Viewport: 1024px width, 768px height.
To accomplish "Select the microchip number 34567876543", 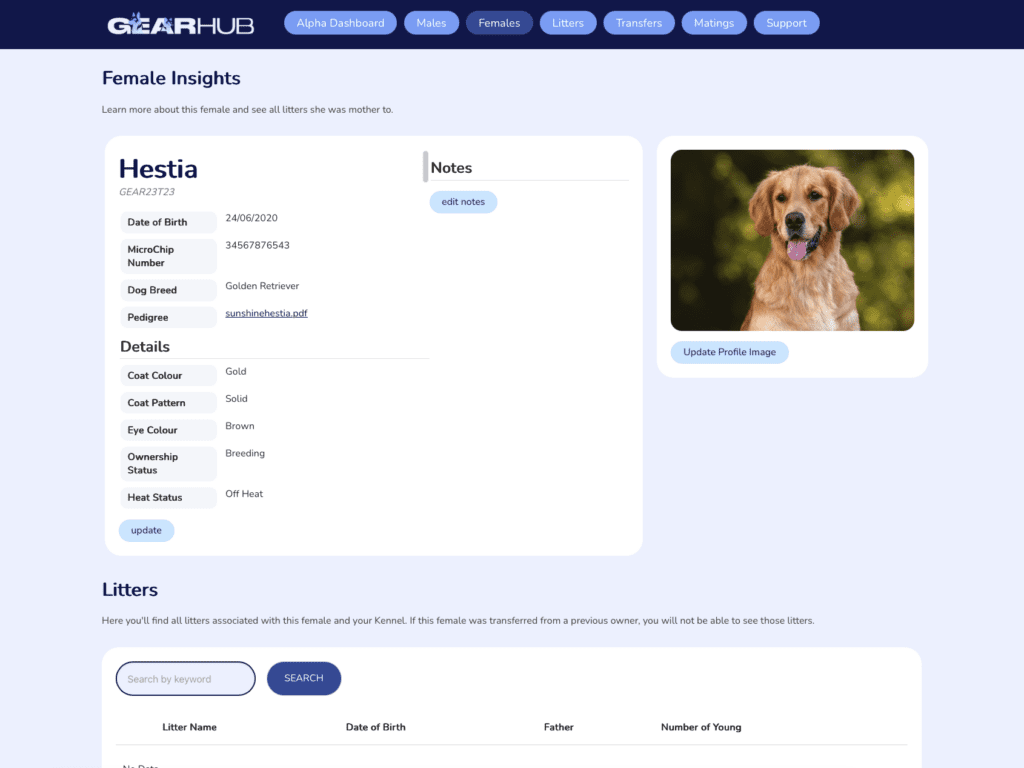I will 257,246.
